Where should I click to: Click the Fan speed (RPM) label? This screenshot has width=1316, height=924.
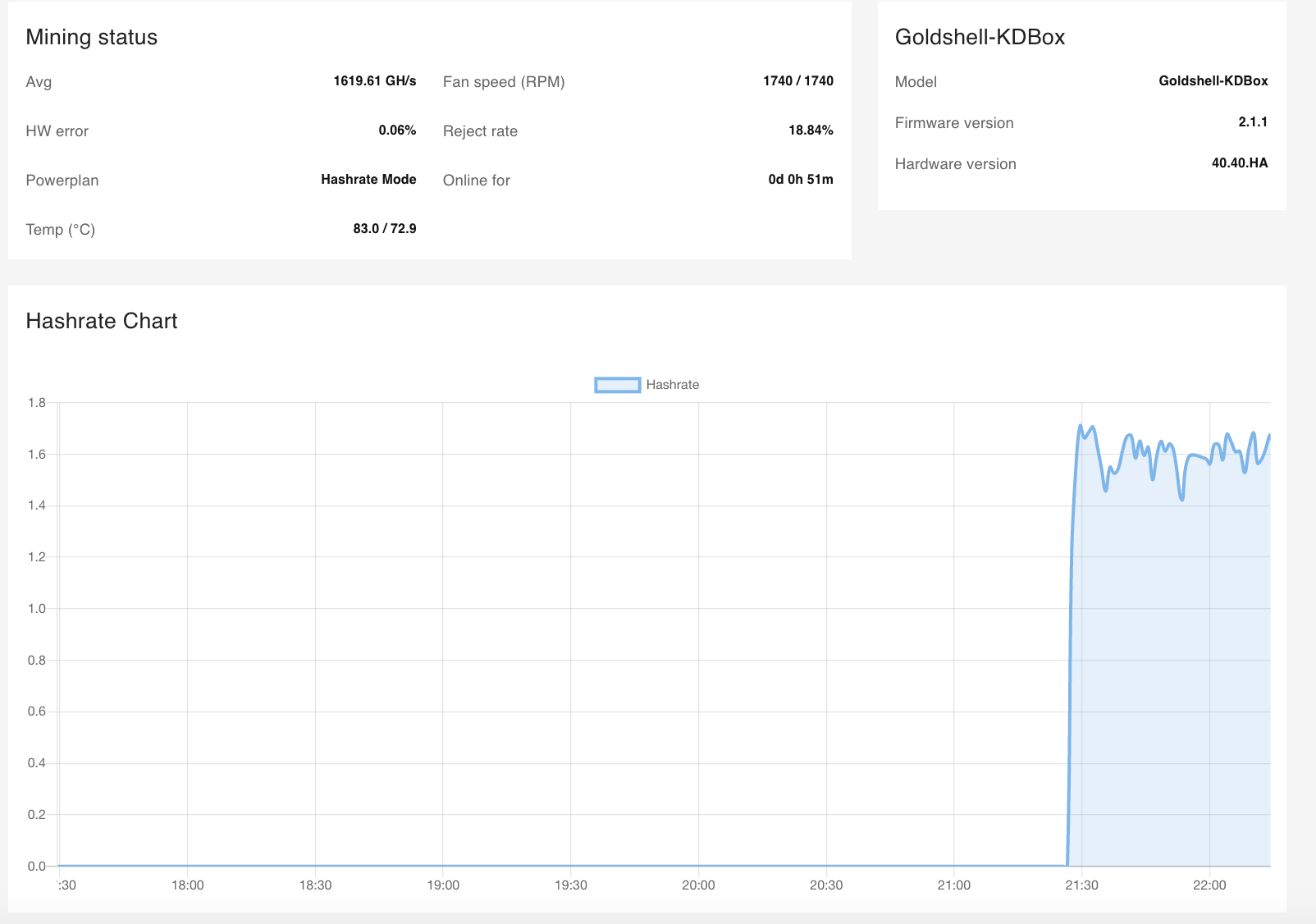504,82
